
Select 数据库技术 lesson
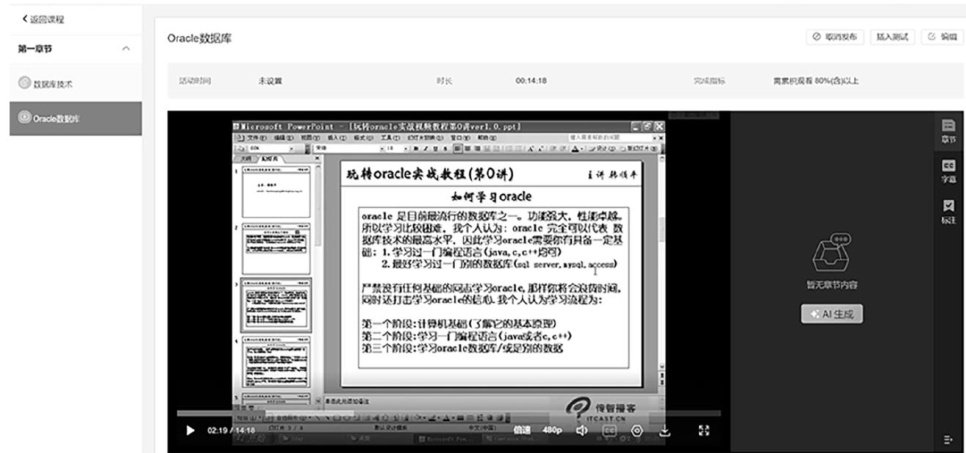pos(52,84)
